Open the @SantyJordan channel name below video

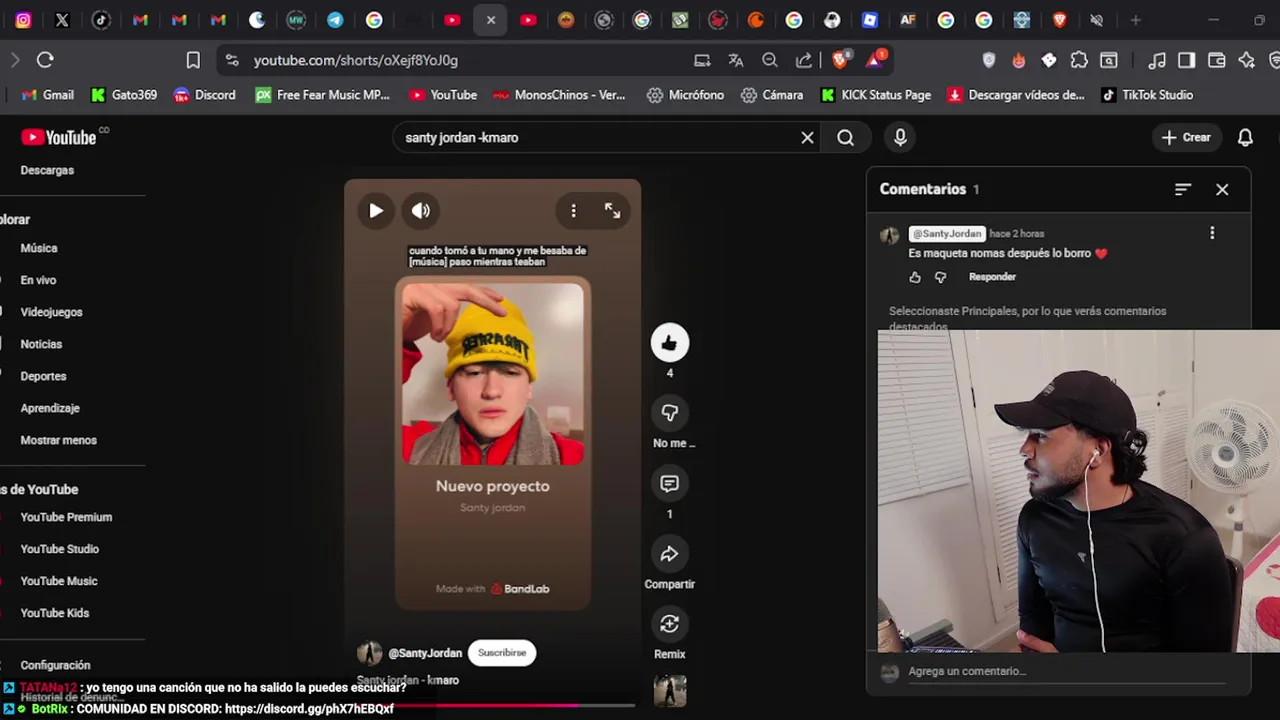click(425, 653)
